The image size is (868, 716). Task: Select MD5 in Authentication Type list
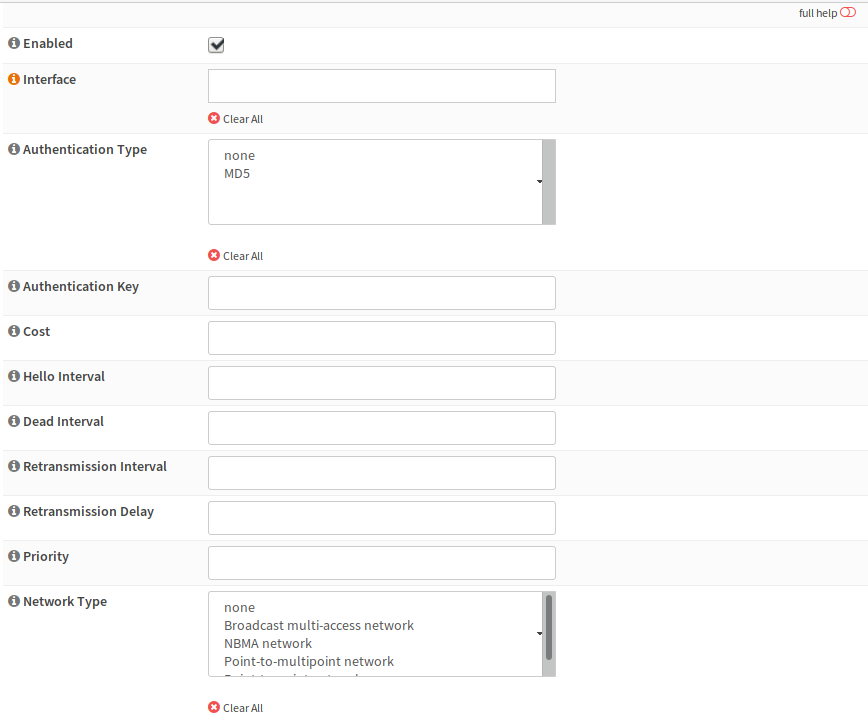click(239, 174)
